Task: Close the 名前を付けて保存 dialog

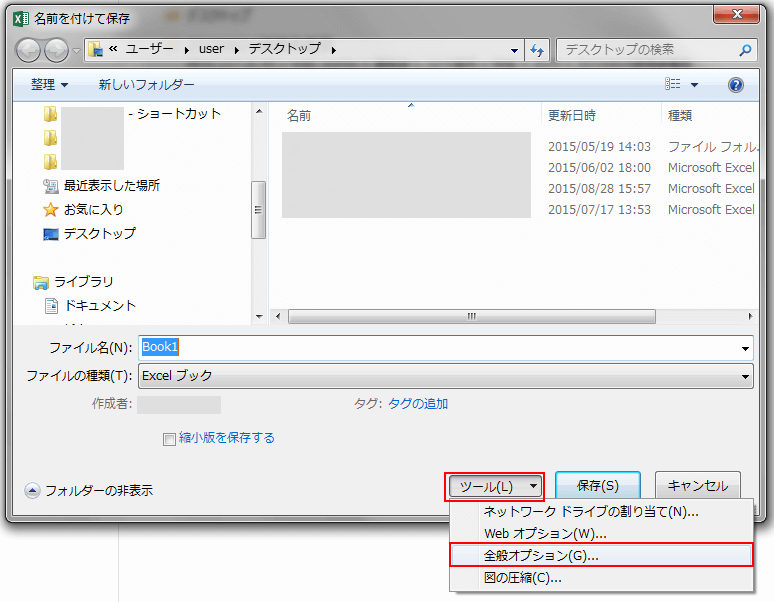Action: 736,14
